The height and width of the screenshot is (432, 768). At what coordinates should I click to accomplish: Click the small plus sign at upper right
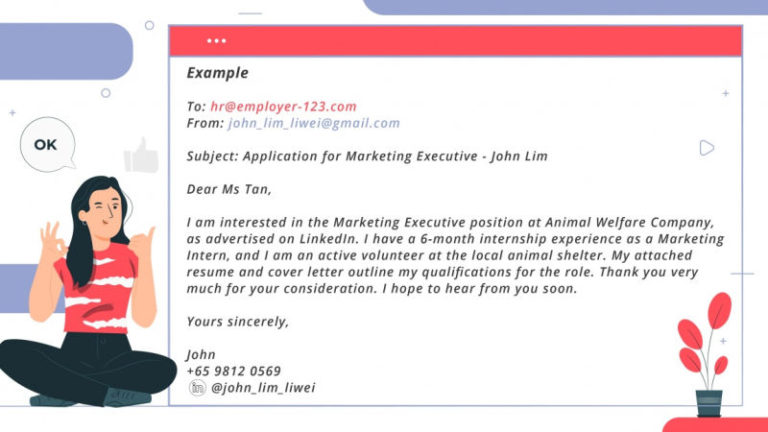tap(725, 93)
